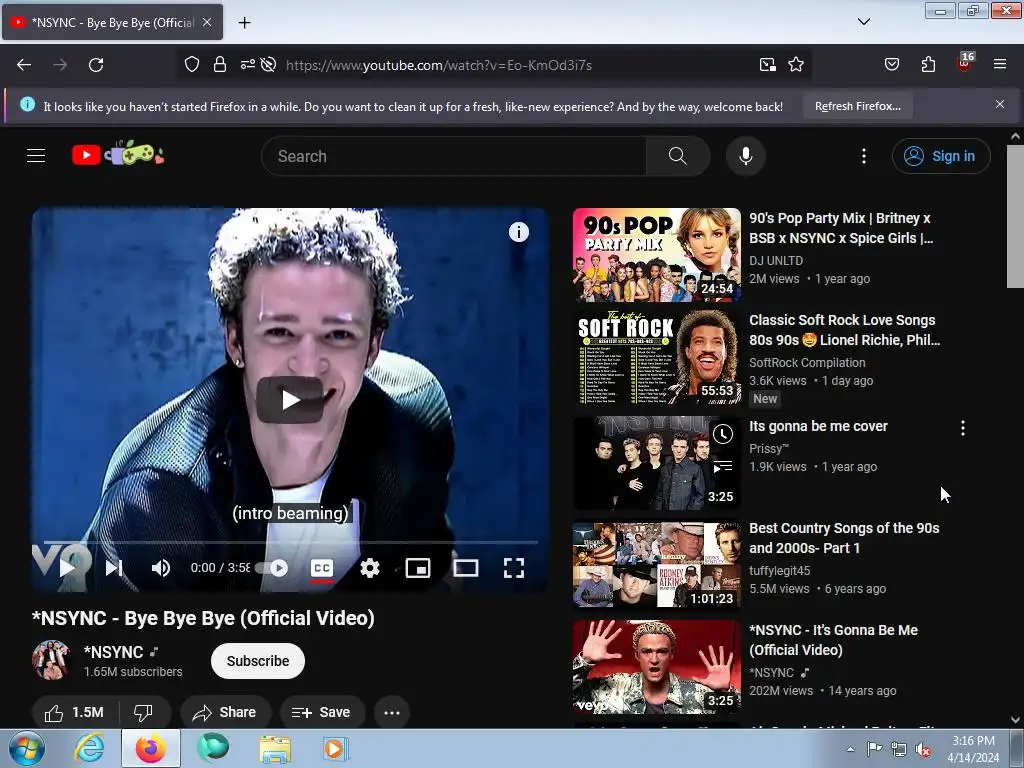Open the Windows Start menu
This screenshot has height=768, width=1024.
(x=27, y=748)
